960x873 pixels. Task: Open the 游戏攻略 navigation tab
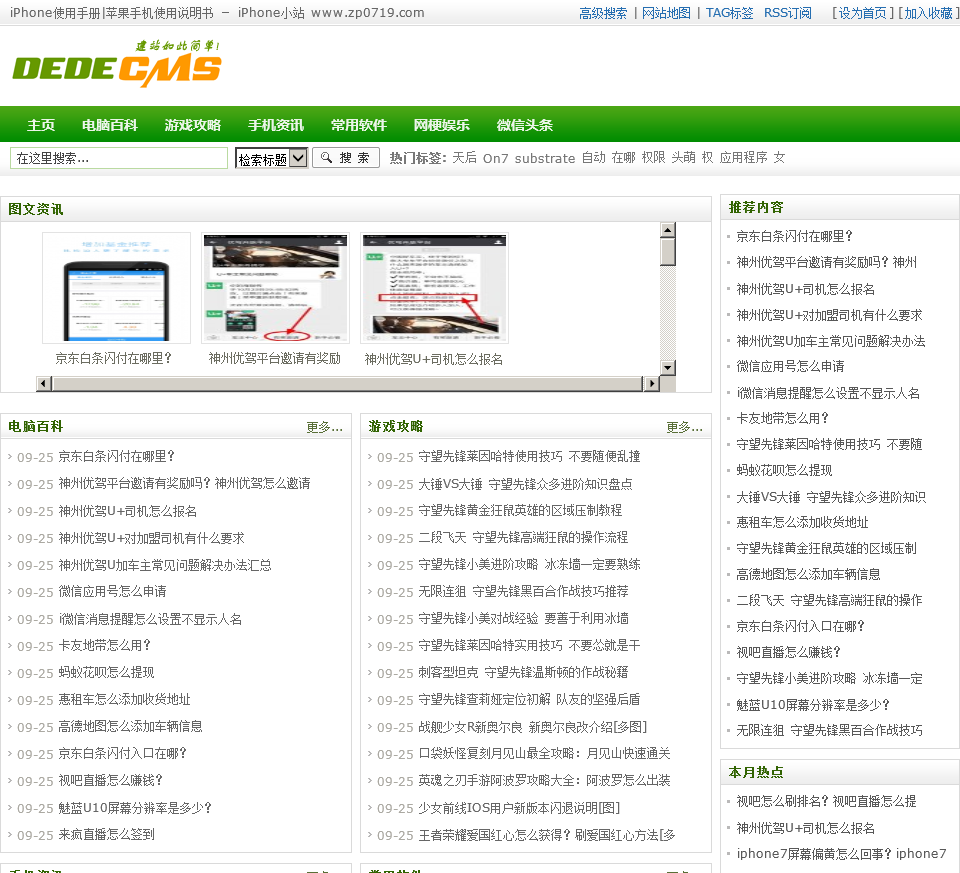click(x=193, y=125)
